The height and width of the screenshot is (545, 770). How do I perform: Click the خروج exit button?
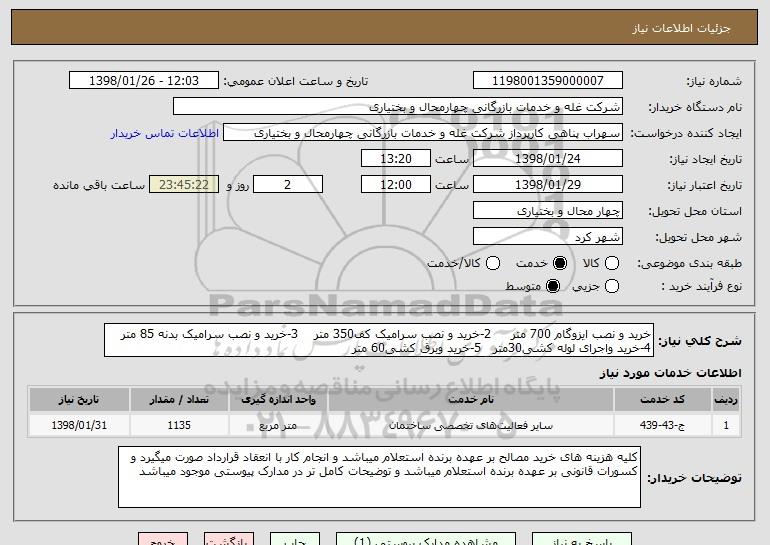[x=163, y=539]
